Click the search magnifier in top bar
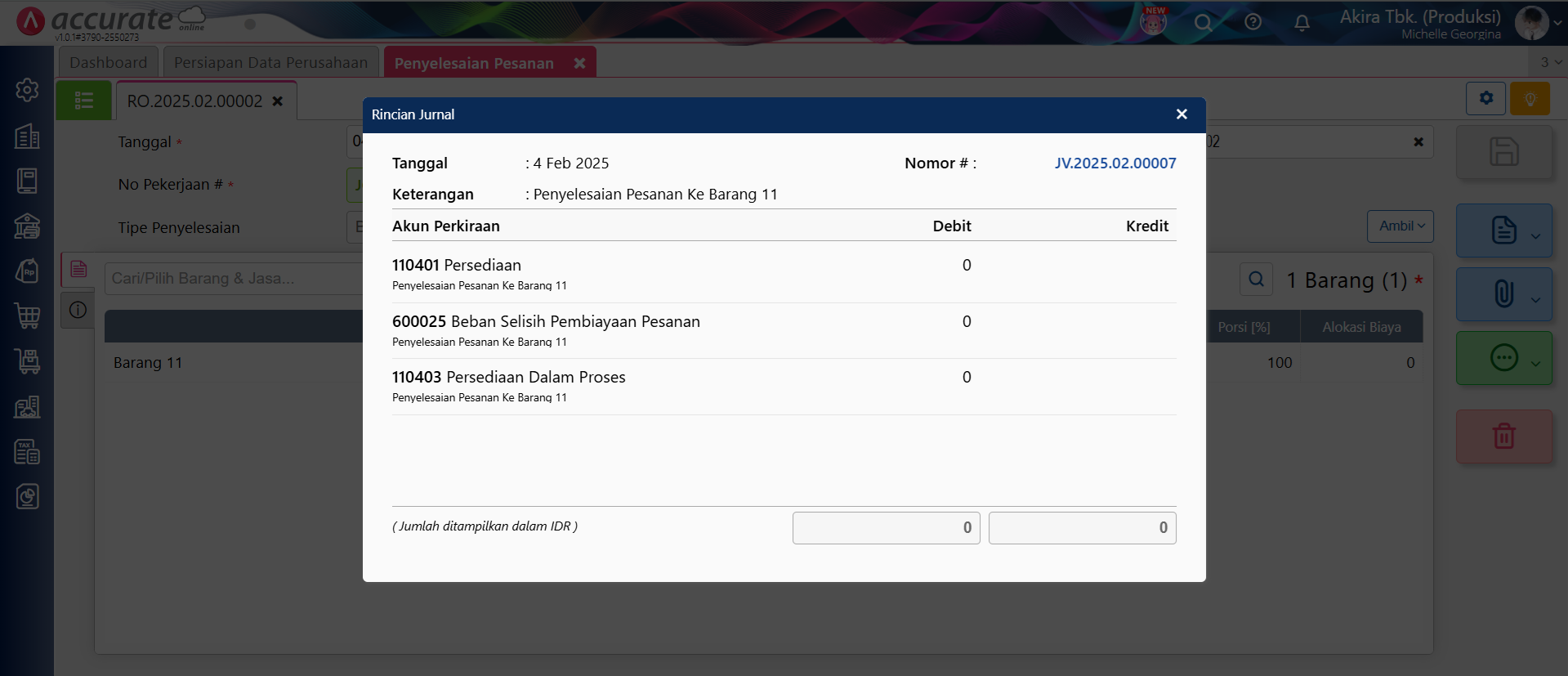Image resolution: width=1568 pixels, height=676 pixels. pyautogui.click(x=1203, y=23)
